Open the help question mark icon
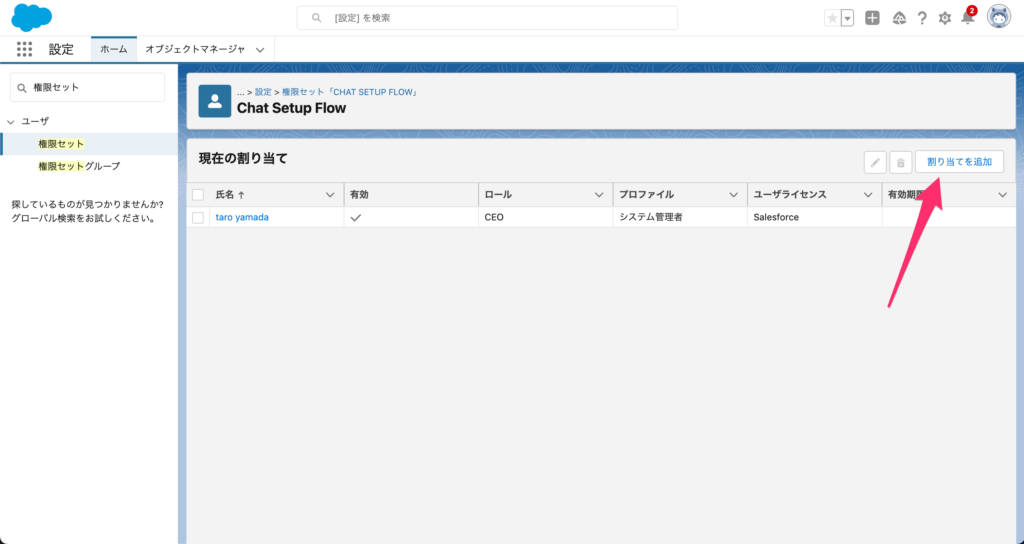Viewport: 1024px width, 544px height. [x=921, y=18]
